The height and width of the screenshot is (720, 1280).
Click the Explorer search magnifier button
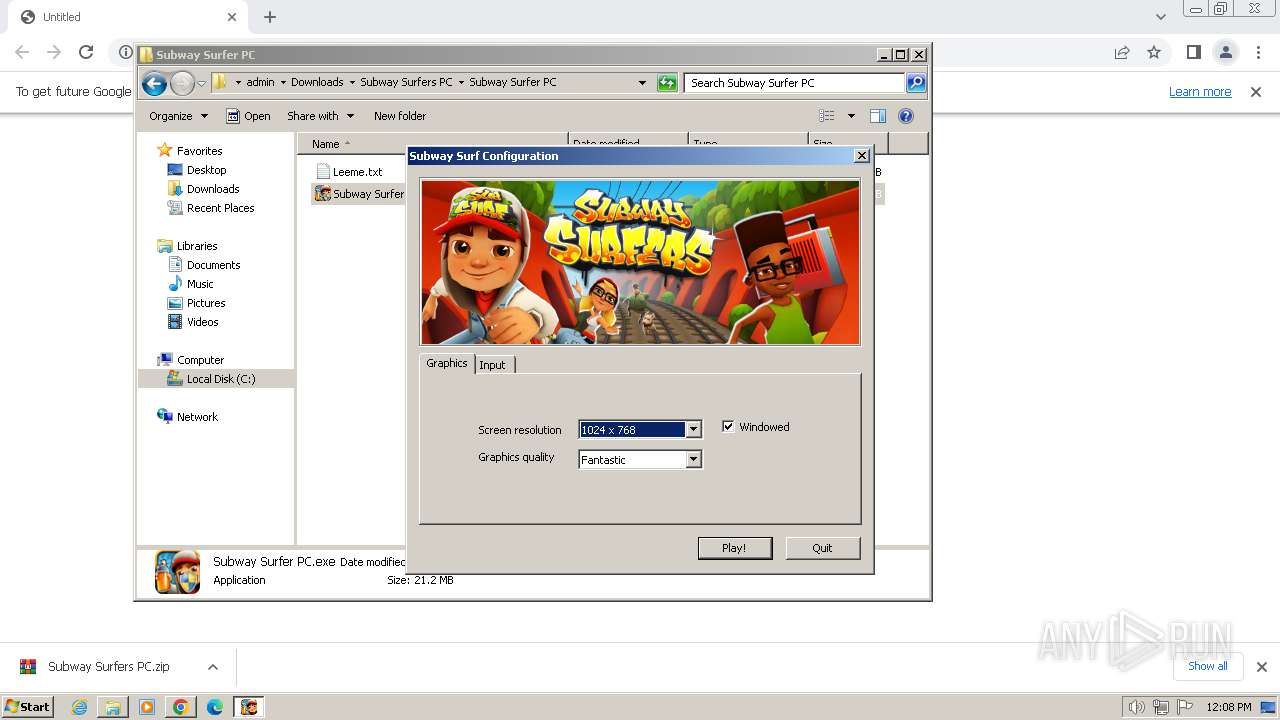click(916, 83)
